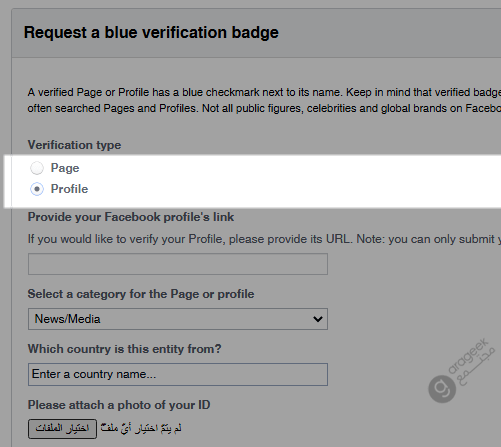Click the Arabic choose files button

(62, 429)
